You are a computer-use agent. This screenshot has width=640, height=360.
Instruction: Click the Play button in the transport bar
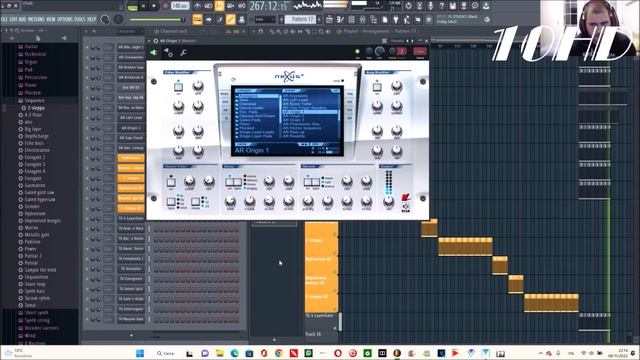pos(144,6)
